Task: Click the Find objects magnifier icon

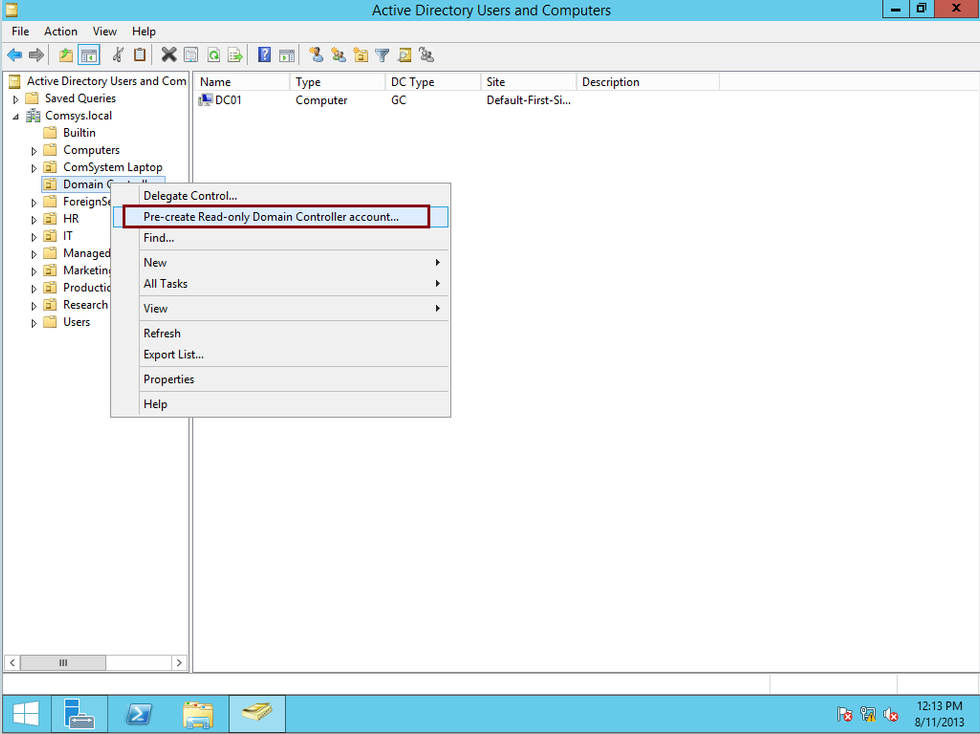Action: click(x=404, y=55)
